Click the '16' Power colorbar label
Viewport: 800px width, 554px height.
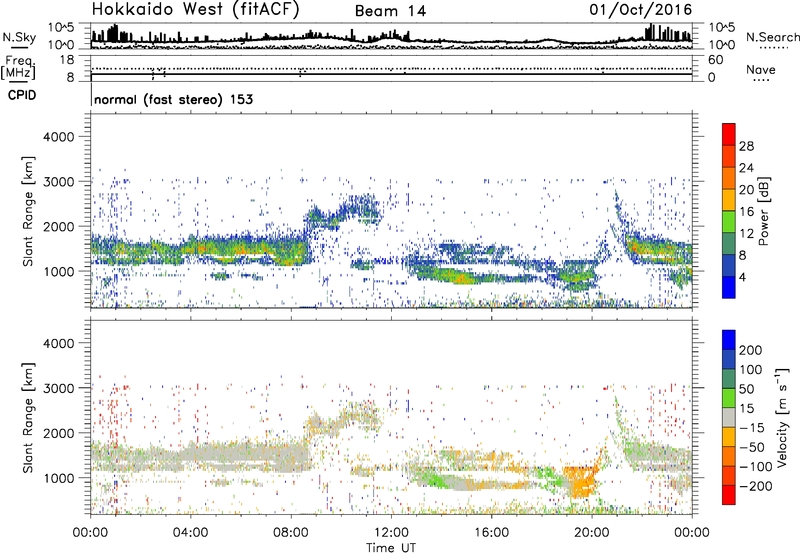point(746,212)
